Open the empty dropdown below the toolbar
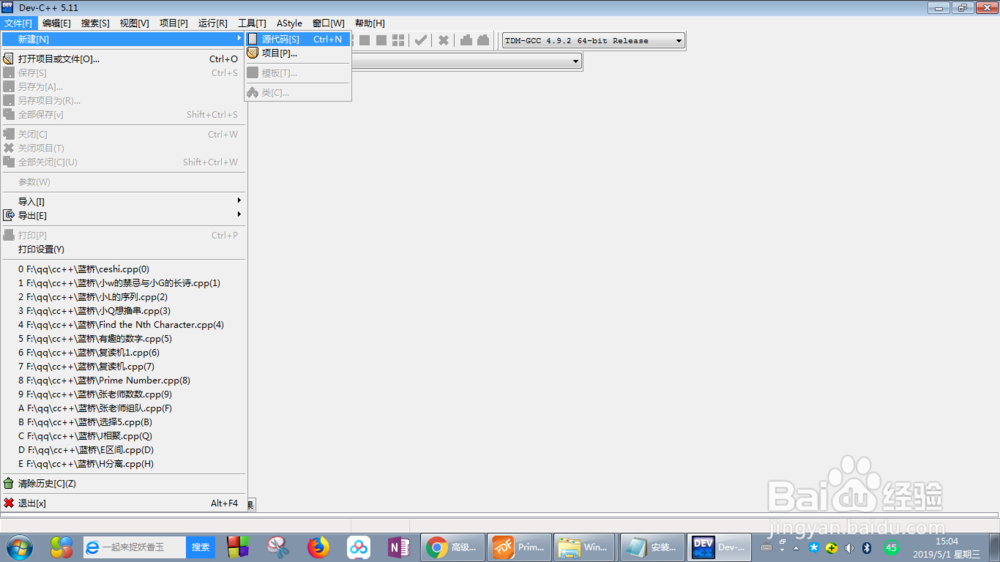This screenshot has height=562, width=1000. [575, 61]
